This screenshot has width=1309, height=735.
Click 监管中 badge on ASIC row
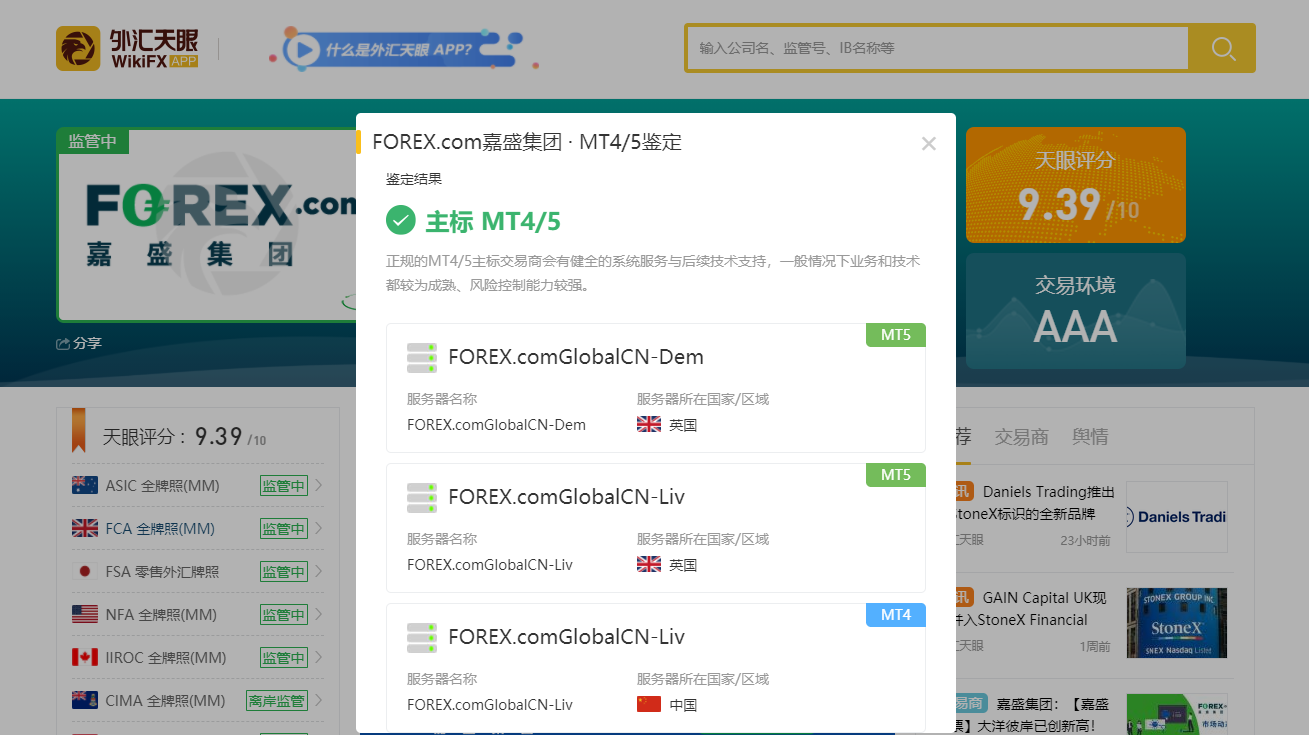click(284, 486)
